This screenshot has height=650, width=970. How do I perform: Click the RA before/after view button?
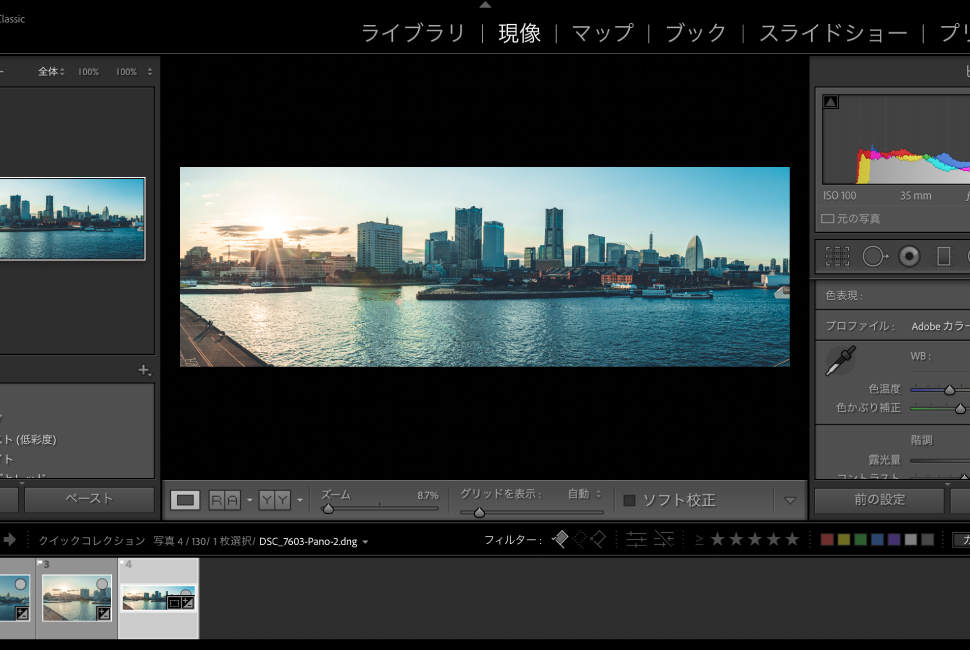[225, 500]
